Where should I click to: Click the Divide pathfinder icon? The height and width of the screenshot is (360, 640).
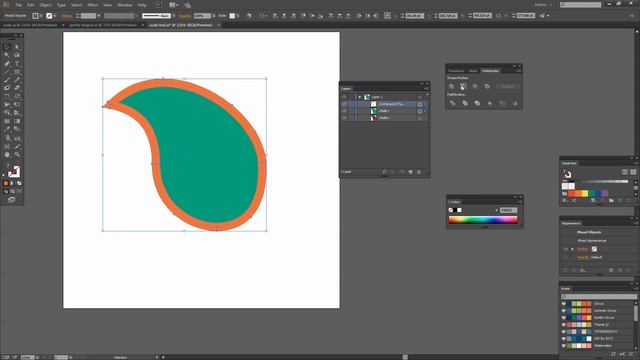point(452,103)
